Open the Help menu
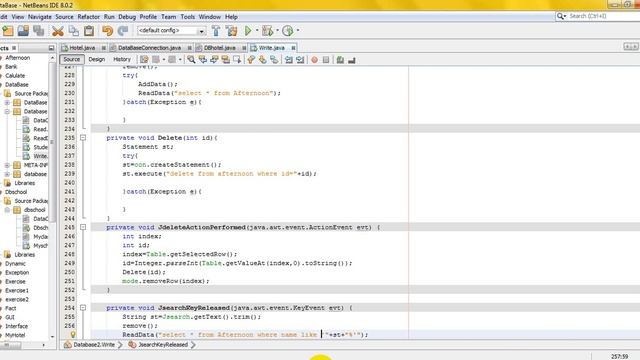Viewport: 640px width, 360px height. point(231,17)
